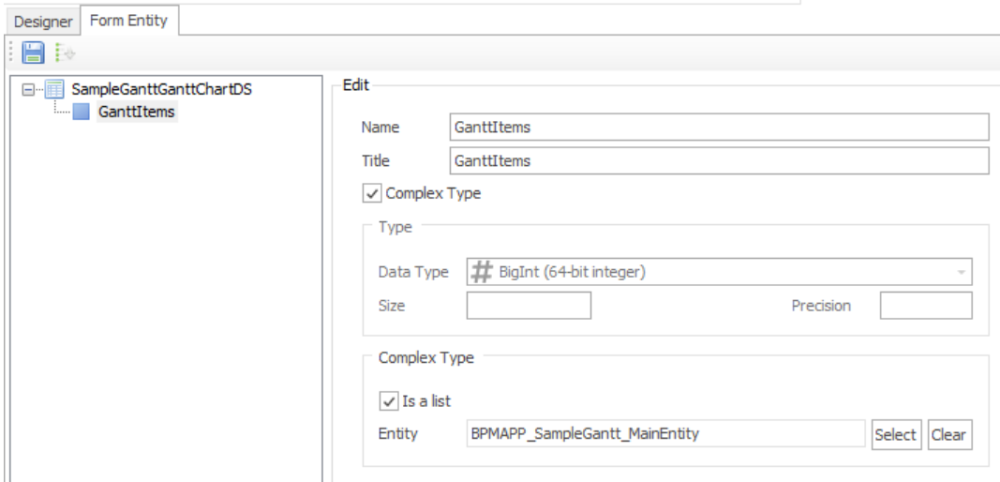Screen dimensions: 1000x482
Task: Focus the Size input box
Action: pyautogui.click(x=528, y=306)
